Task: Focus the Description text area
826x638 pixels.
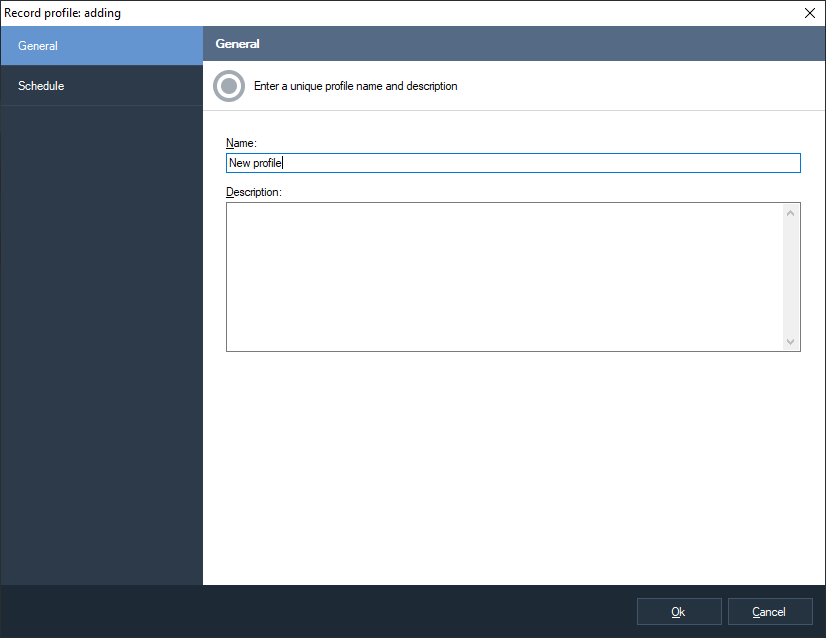Action: pos(503,277)
